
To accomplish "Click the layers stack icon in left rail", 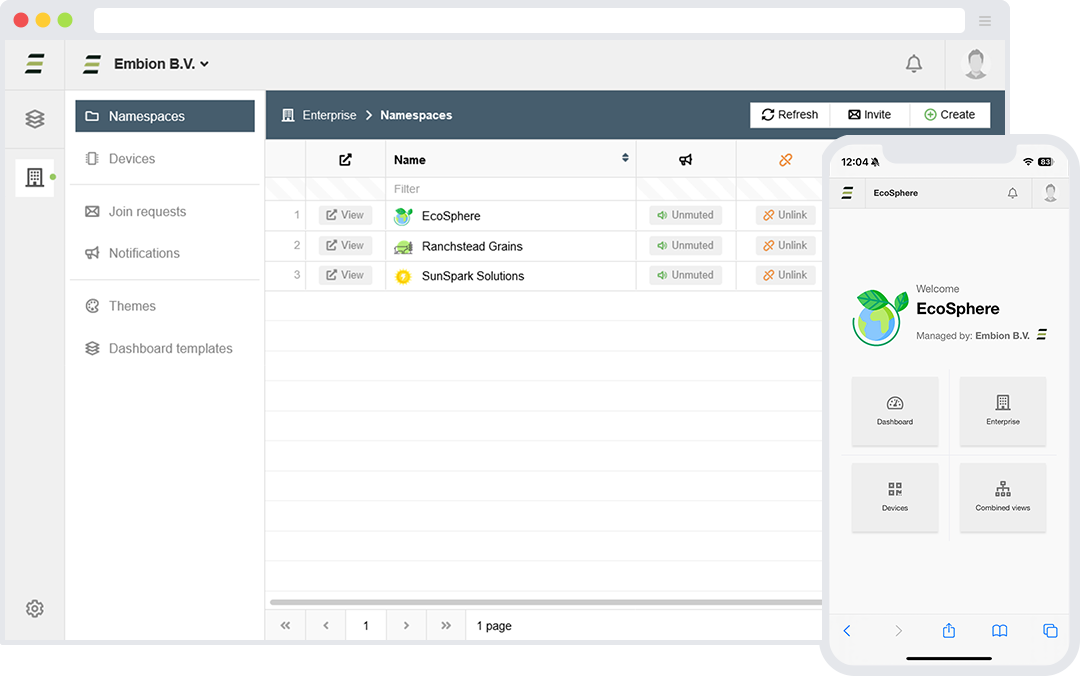I will tap(35, 119).
